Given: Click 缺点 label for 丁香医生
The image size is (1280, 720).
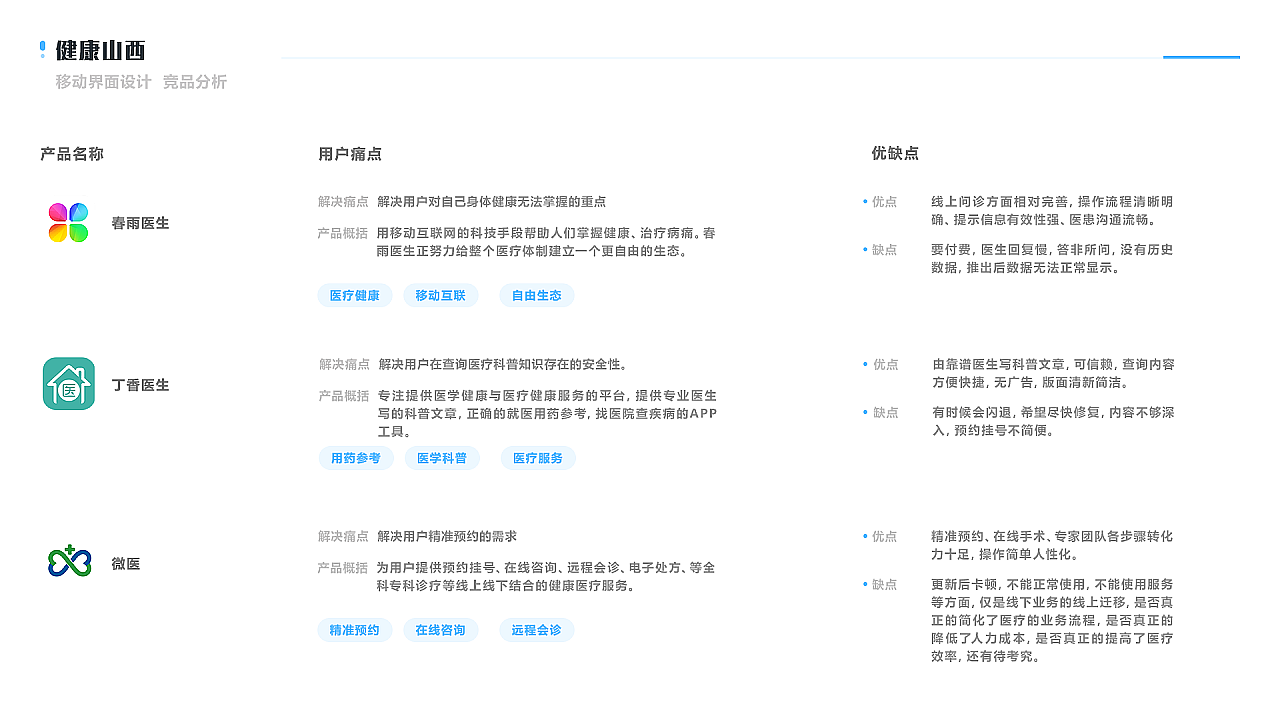Looking at the screenshot, I should (885, 412).
